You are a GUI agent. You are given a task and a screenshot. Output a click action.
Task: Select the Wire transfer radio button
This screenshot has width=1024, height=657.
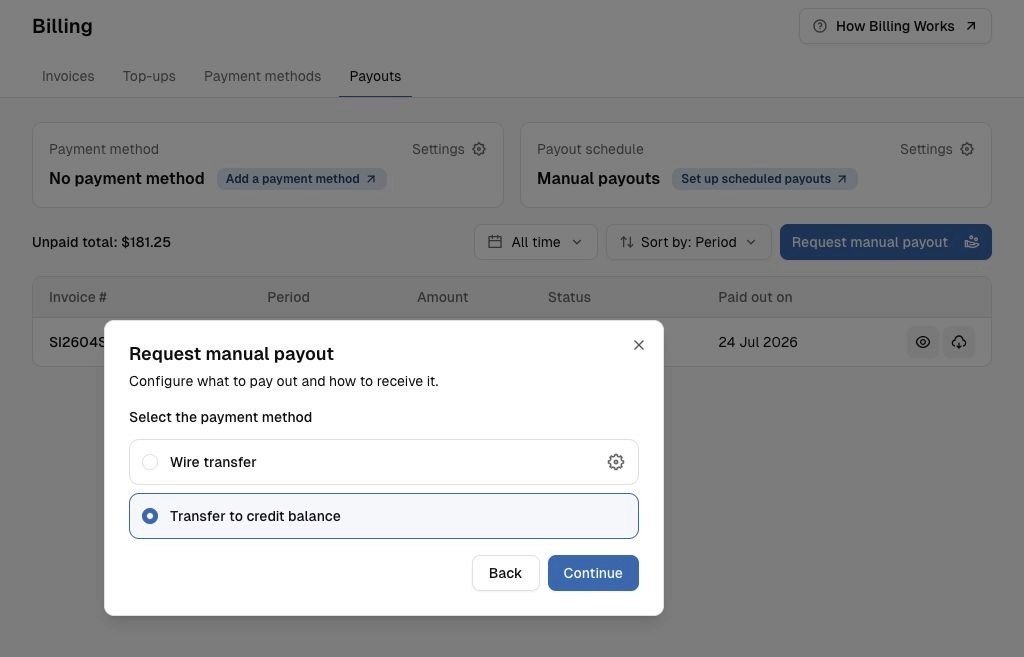pos(150,462)
